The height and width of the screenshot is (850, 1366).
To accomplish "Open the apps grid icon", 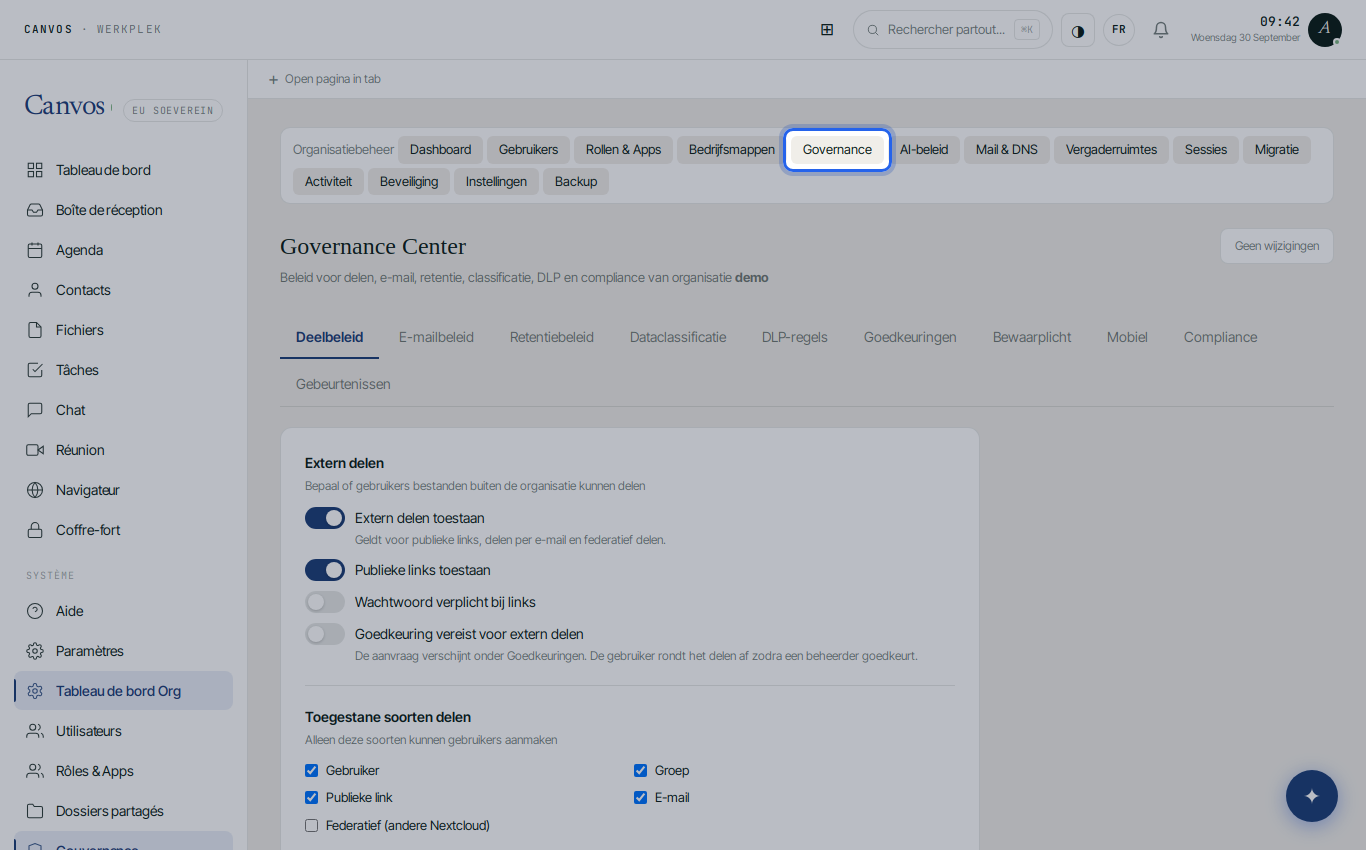I will point(827,30).
